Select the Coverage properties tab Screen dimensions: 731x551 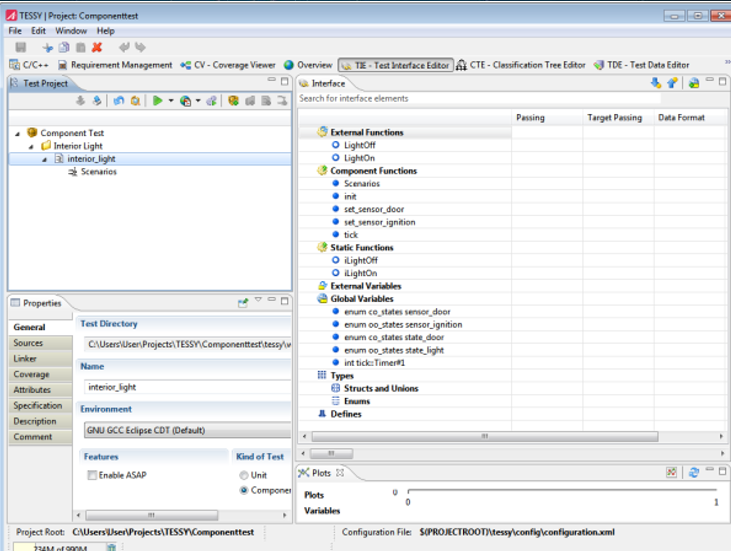(40, 374)
